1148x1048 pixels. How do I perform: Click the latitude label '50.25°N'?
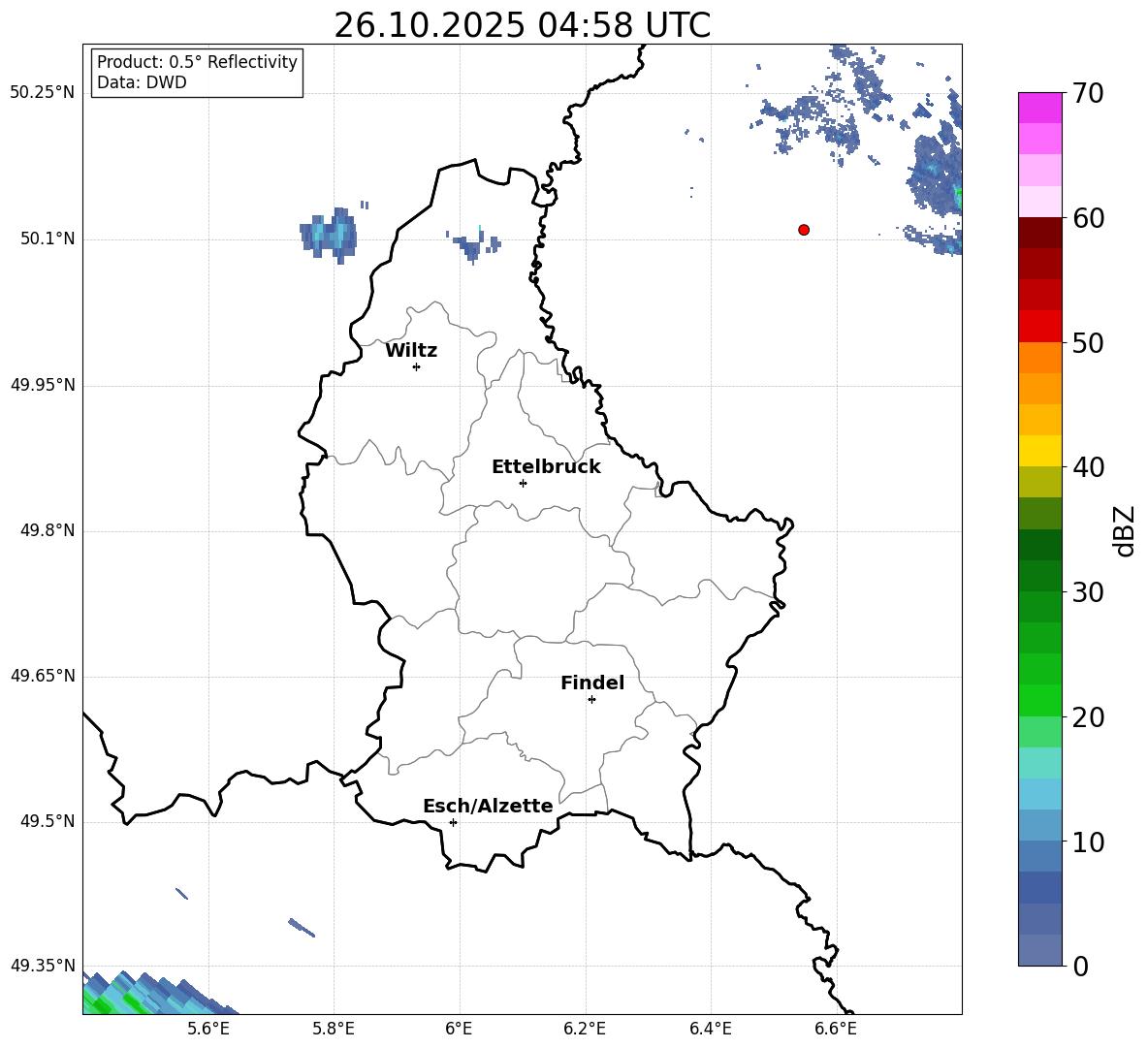[43, 93]
